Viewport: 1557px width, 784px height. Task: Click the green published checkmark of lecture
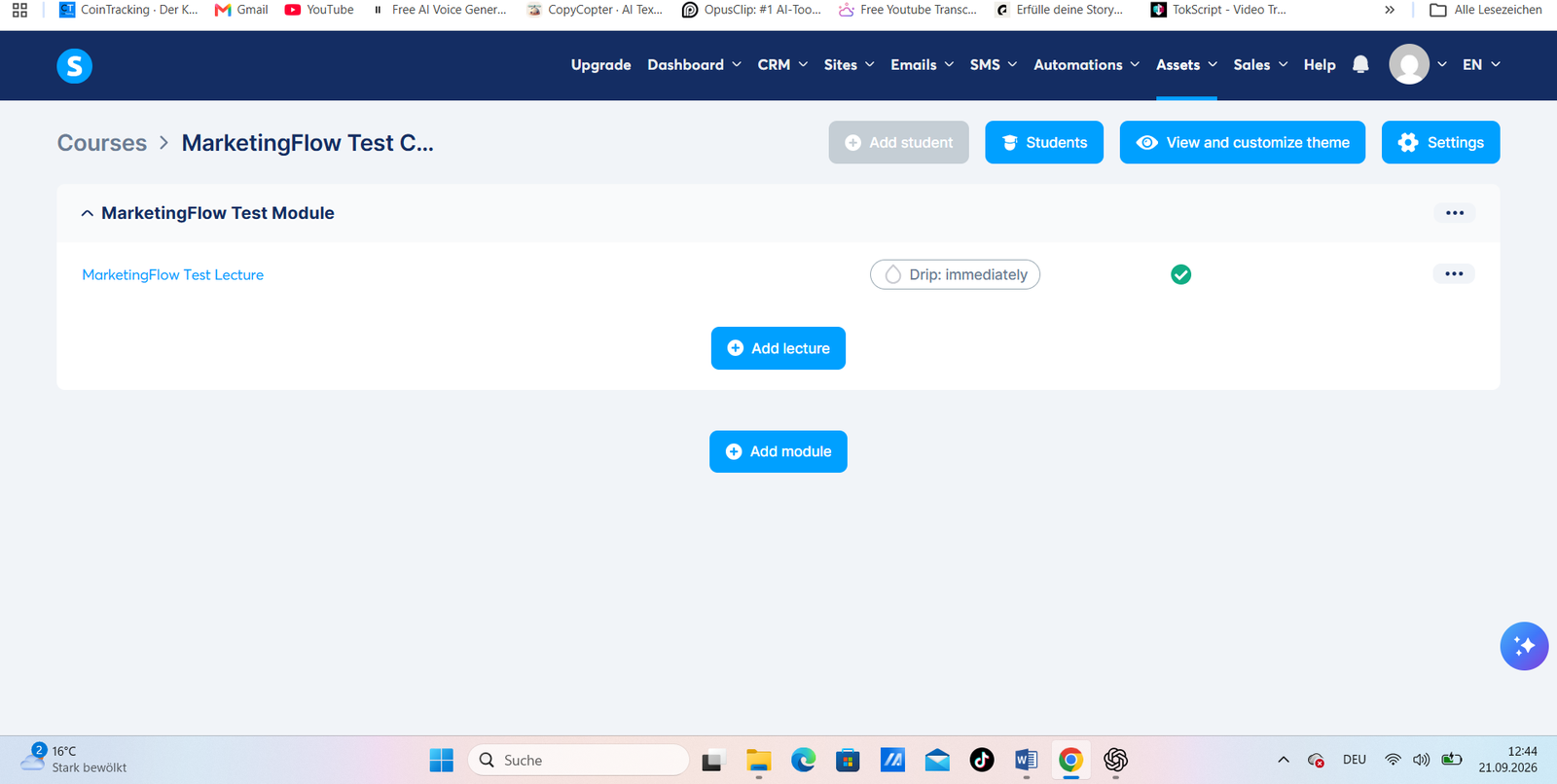click(x=1180, y=274)
